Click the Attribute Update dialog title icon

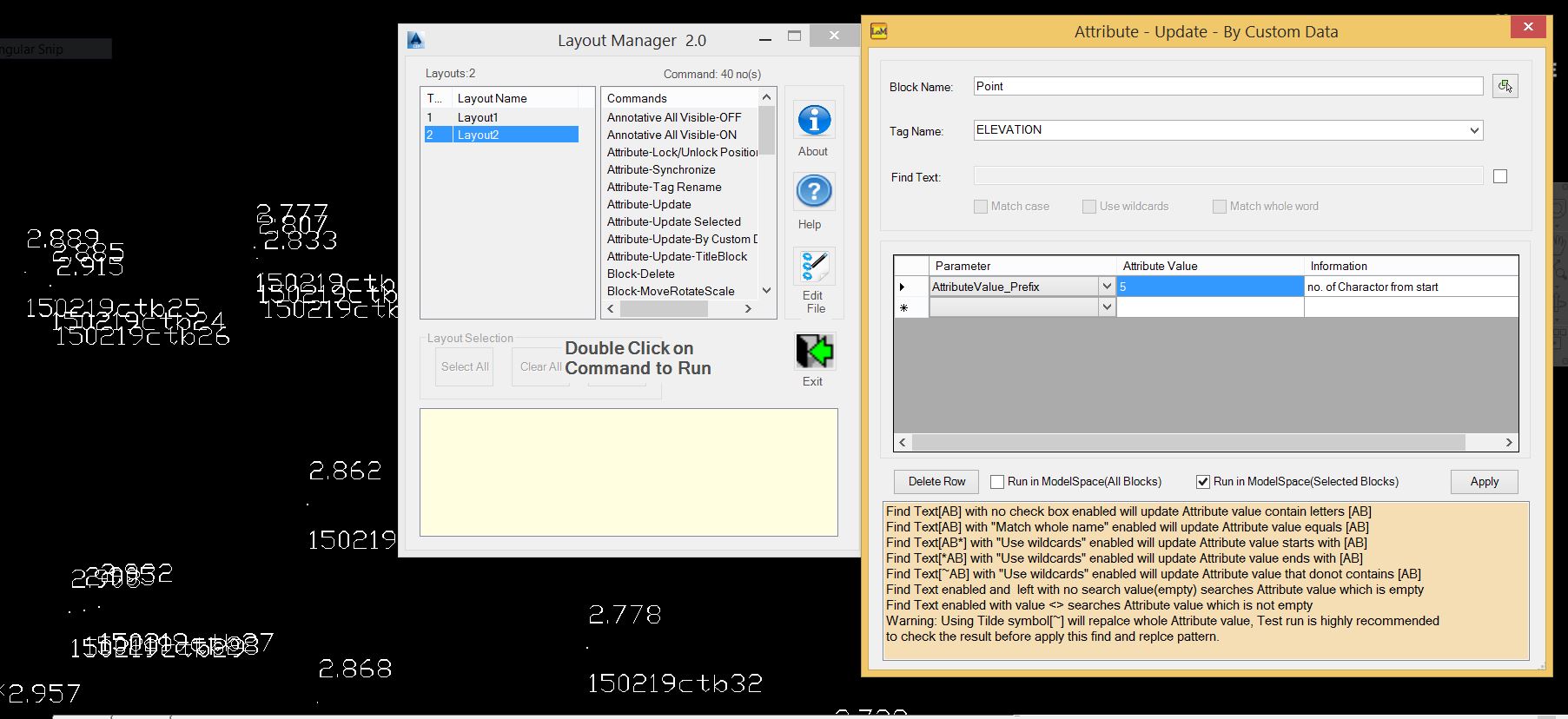tap(879, 31)
